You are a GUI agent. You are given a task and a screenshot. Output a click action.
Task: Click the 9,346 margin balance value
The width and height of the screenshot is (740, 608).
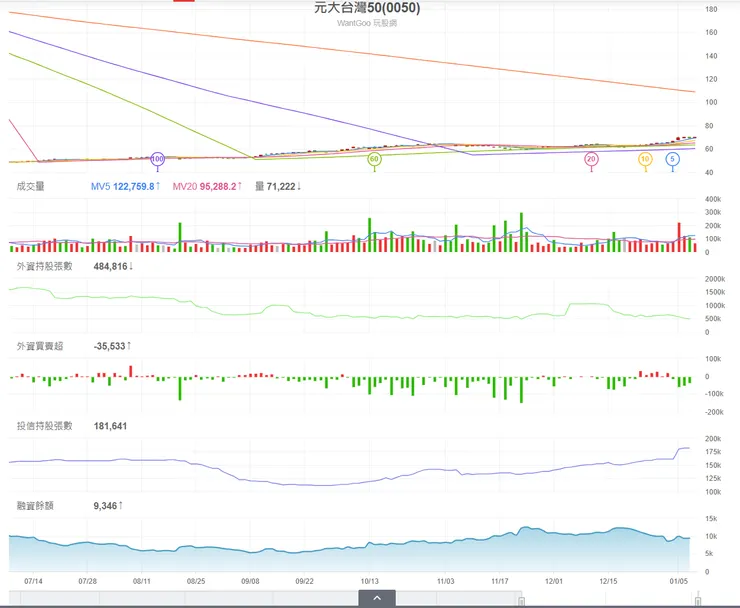pyautogui.click(x=108, y=506)
